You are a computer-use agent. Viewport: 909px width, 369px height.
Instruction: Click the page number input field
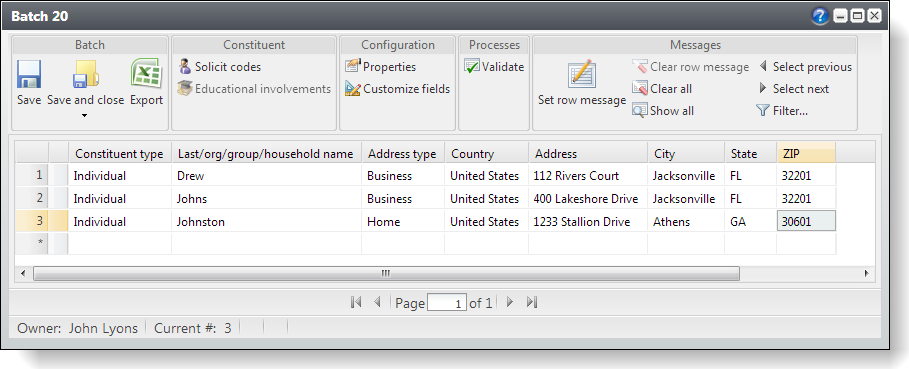[x=447, y=303]
